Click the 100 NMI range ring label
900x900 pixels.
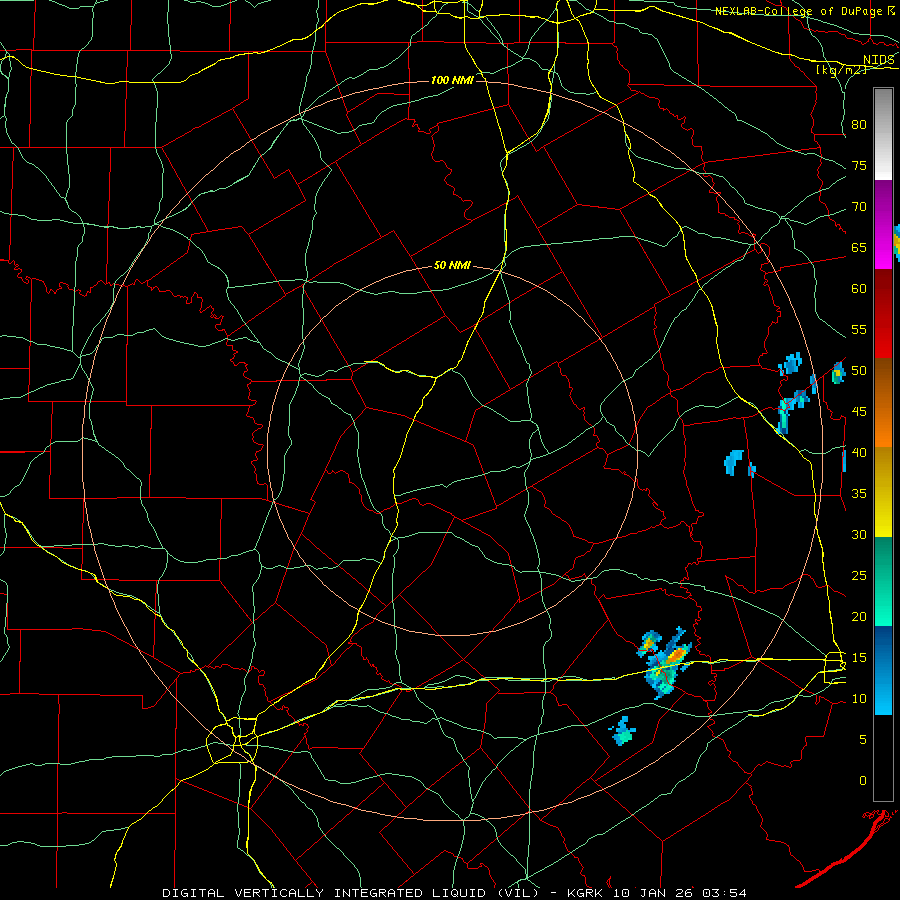[x=452, y=80]
